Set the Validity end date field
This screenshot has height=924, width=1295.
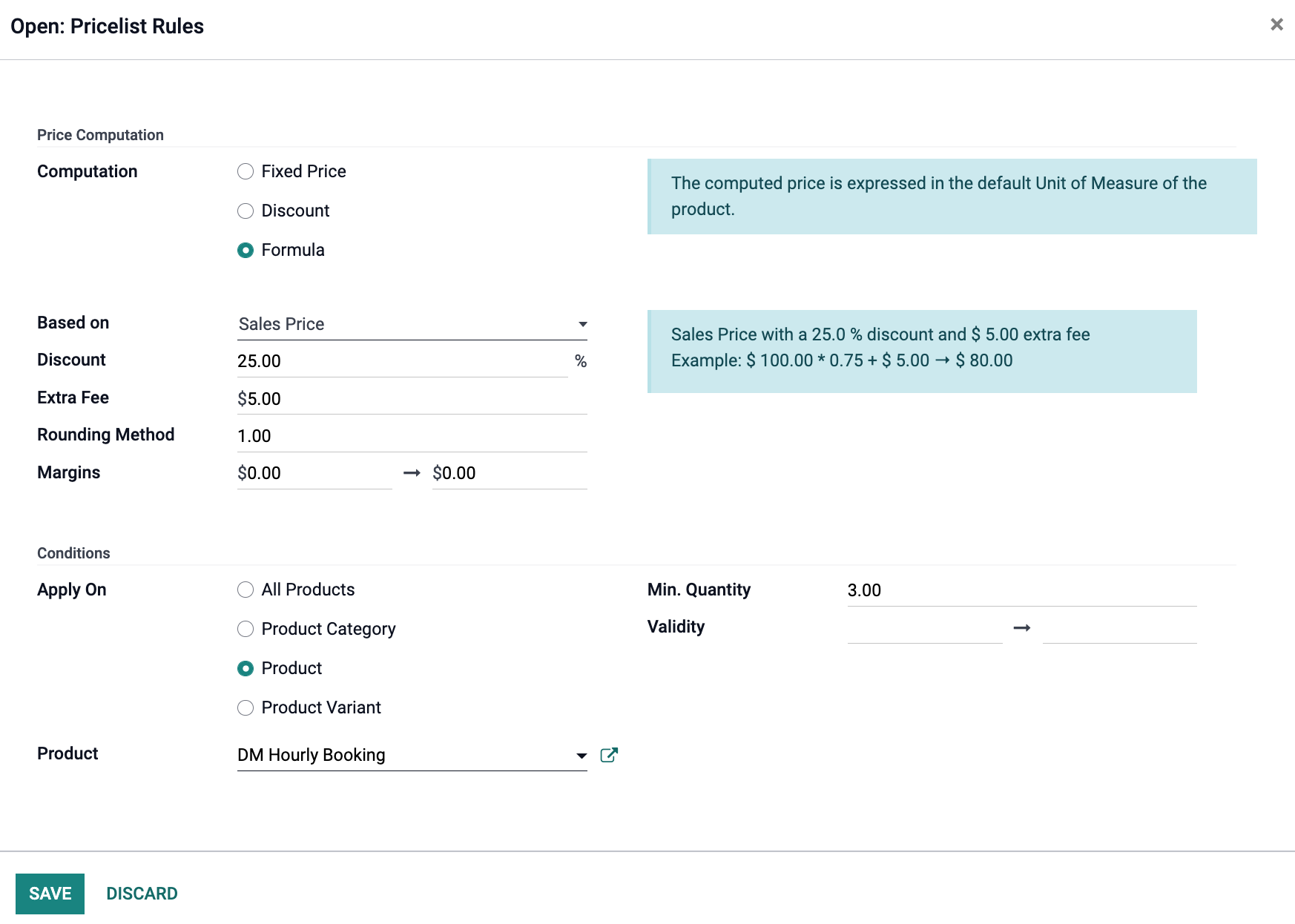[1120, 627]
